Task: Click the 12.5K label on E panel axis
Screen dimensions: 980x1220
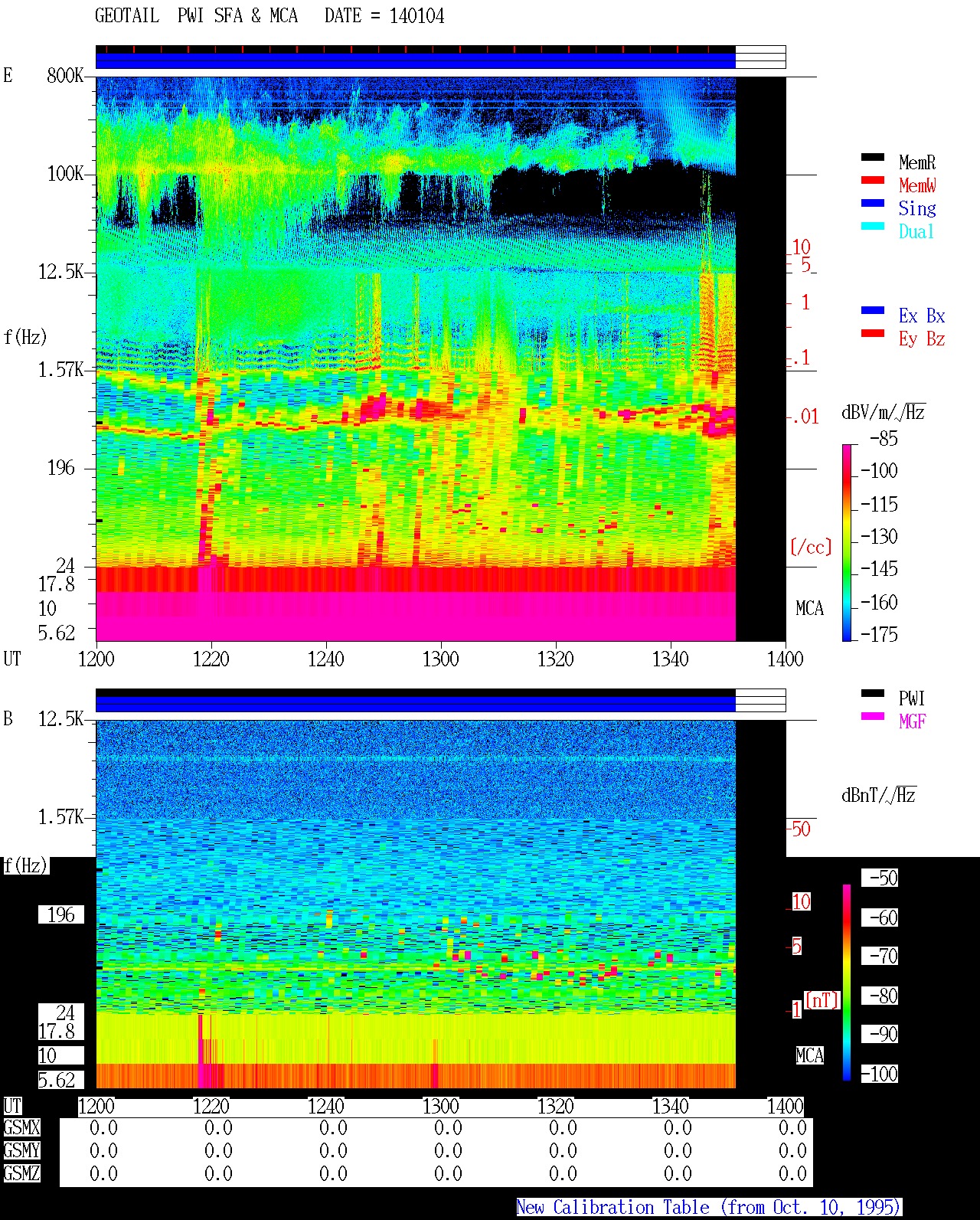Action: (60, 271)
